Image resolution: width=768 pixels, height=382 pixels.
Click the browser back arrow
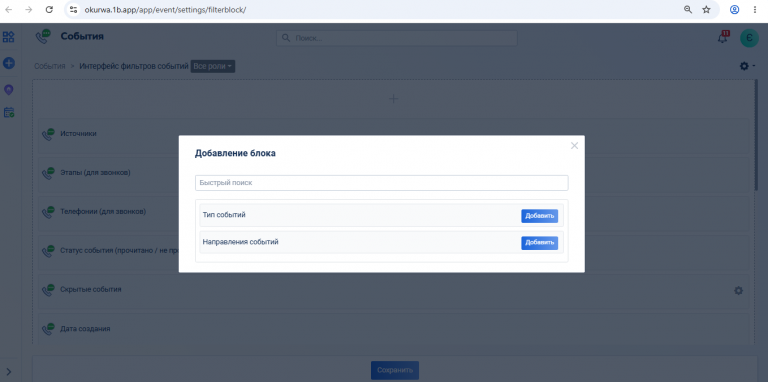pyautogui.click(x=8, y=9)
